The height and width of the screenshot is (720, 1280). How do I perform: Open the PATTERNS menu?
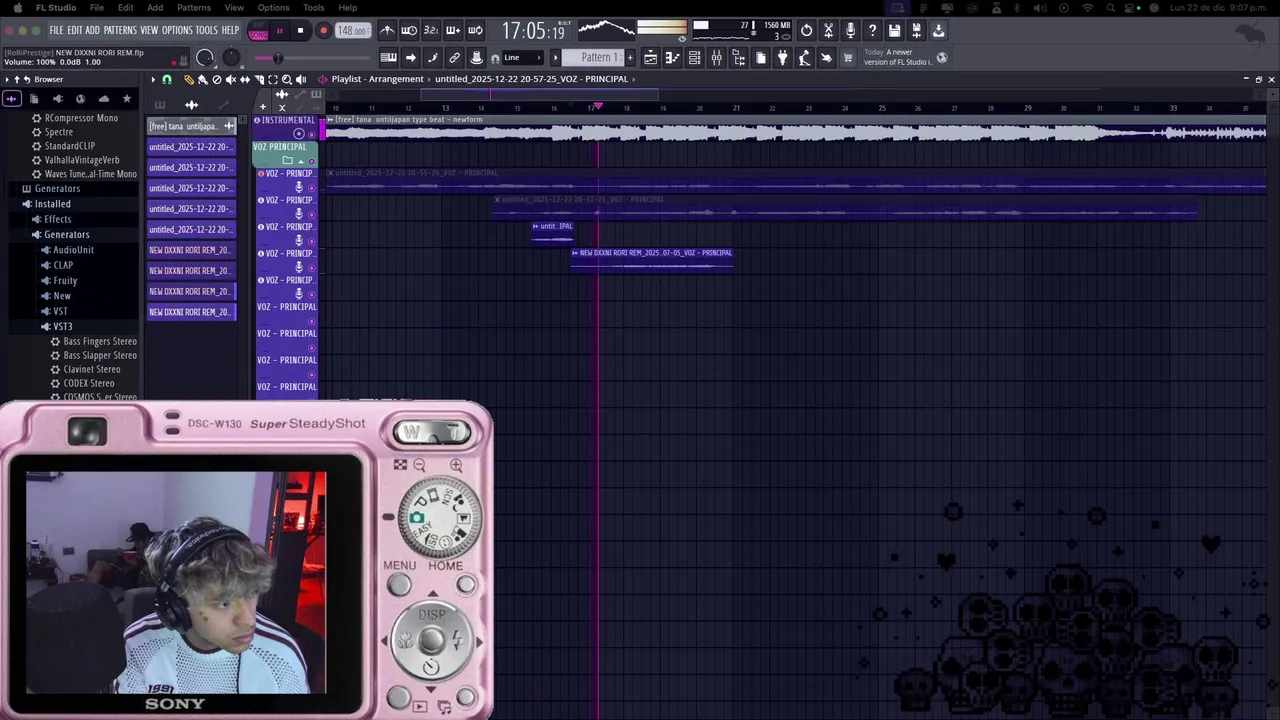click(x=120, y=31)
